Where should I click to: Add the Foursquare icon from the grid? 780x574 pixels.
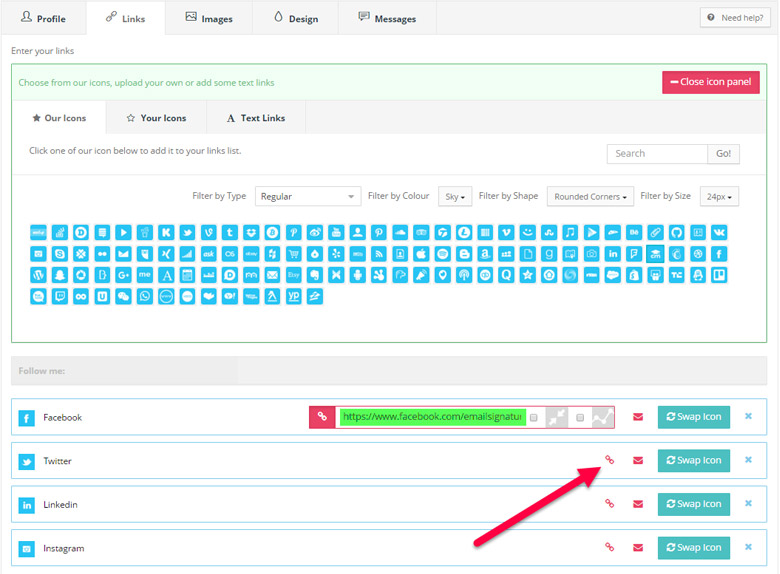click(x=634, y=254)
